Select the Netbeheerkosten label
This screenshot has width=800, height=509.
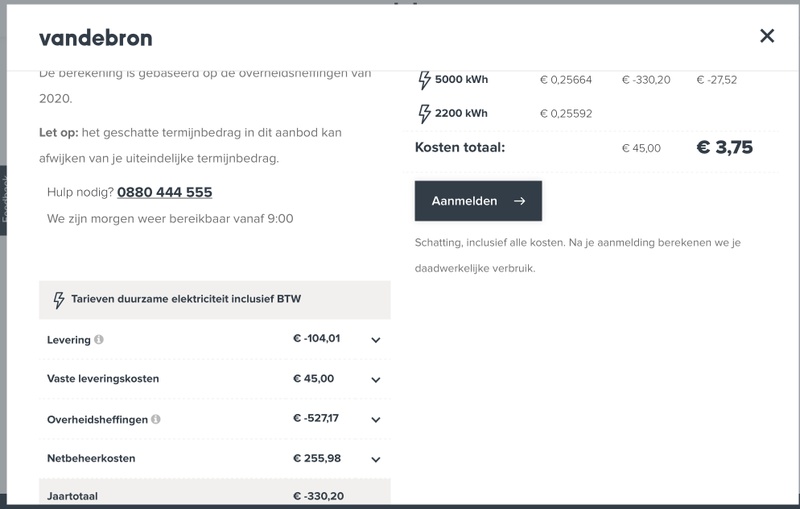tap(91, 458)
